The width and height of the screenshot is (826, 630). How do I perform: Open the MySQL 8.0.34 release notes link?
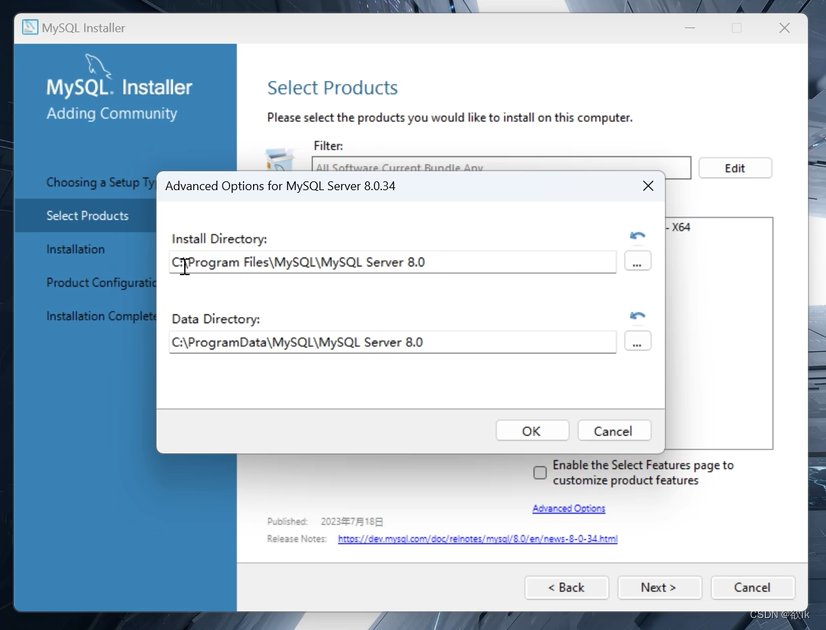tap(477, 539)
